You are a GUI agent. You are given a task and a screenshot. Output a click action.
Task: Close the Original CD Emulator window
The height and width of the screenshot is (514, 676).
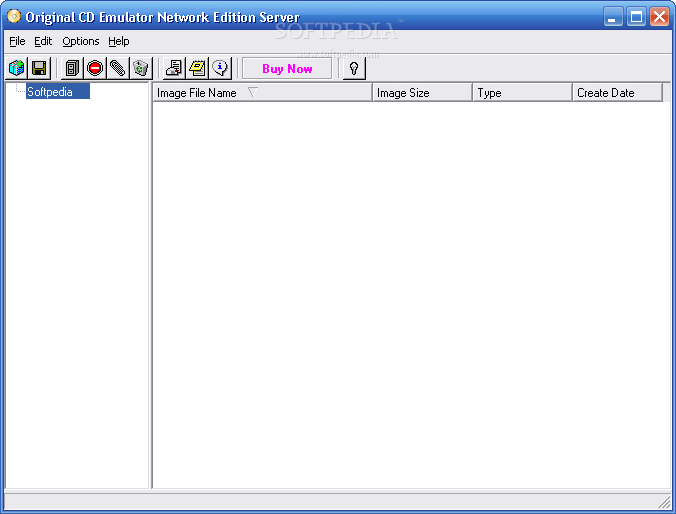click(660, 17)
